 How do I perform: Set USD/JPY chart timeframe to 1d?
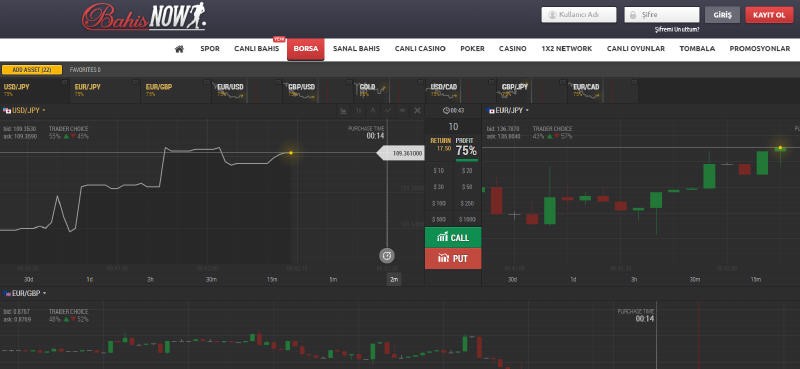[x=89, y=280]
